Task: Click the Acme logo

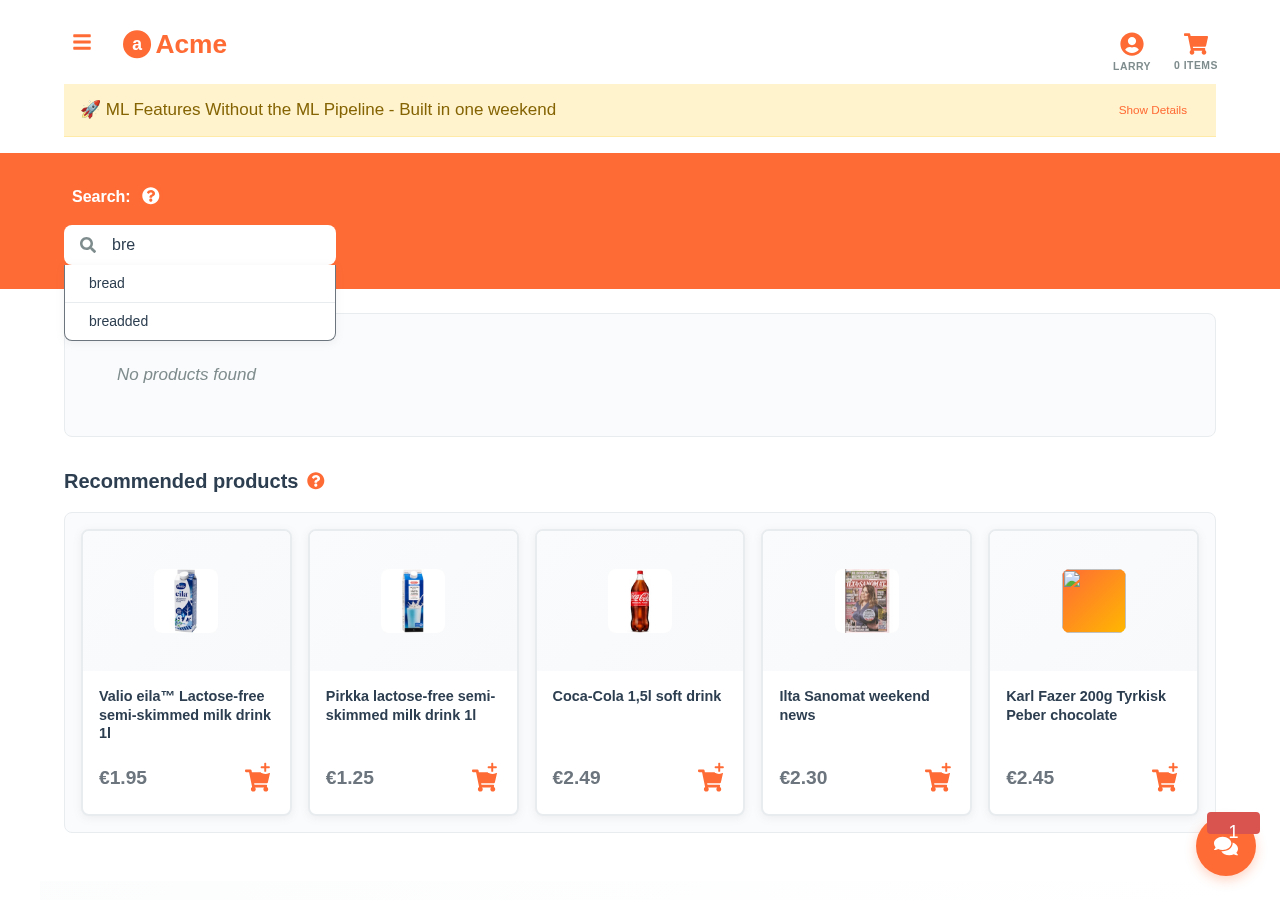Action: pyautogui.click(x=175, y=44)
